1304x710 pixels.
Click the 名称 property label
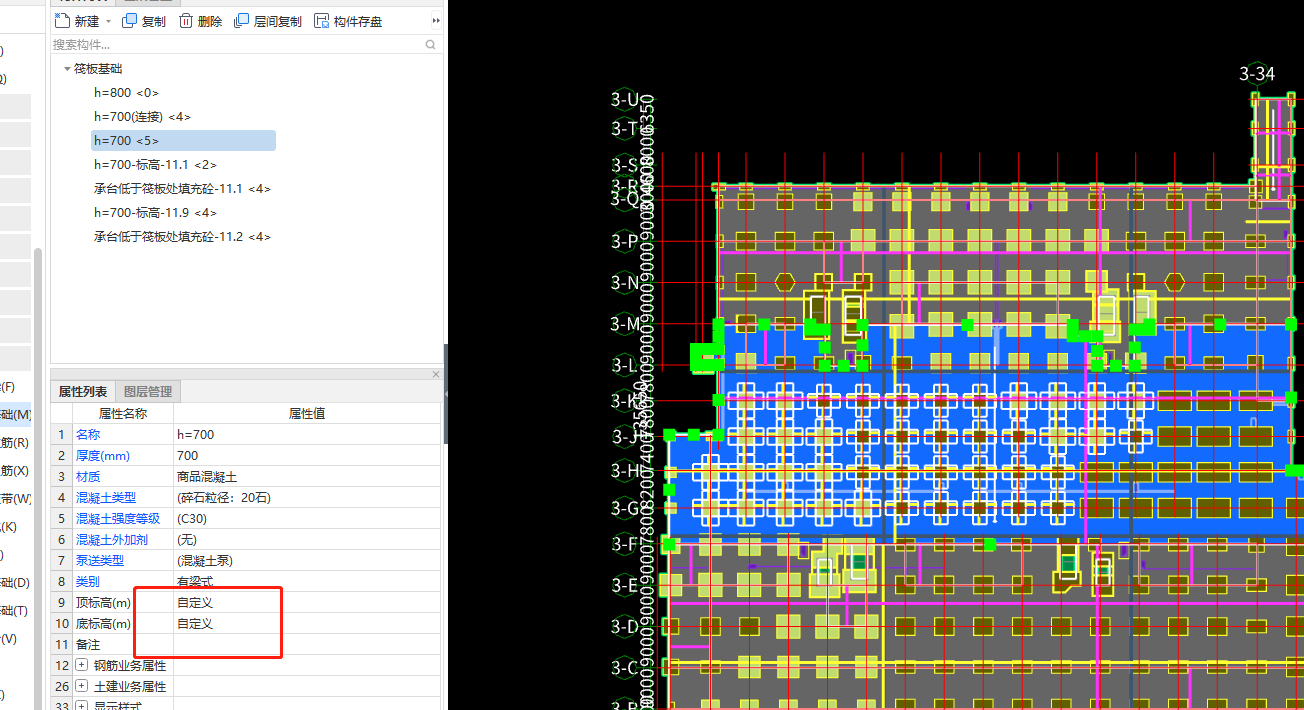(88, 435)
